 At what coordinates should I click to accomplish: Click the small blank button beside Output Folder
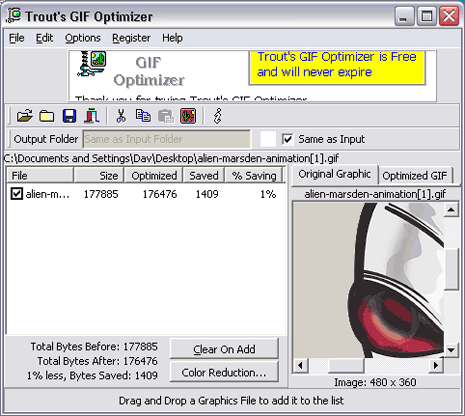pyautogui.click(x=268, y=139)
